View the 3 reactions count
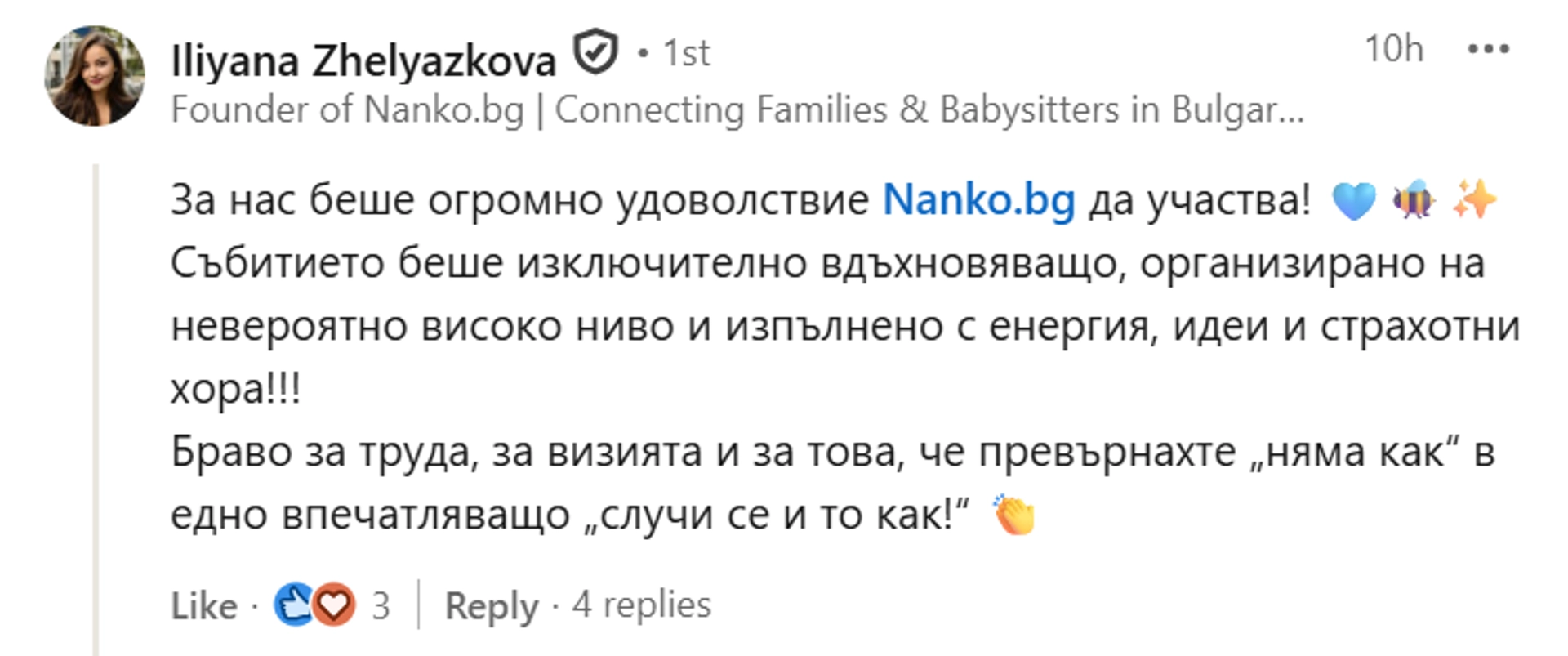Image resolution: width=1568 pixels, height=656 pixels. (x=381, y=606)
